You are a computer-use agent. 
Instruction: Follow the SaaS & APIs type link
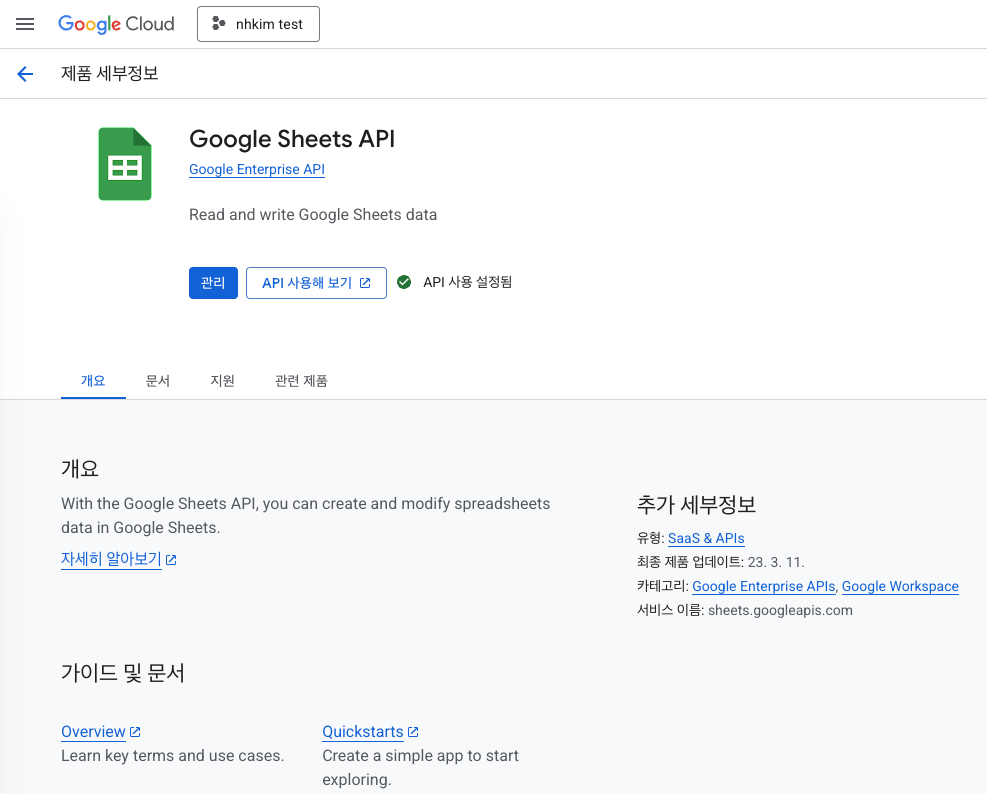click(706, 538)
